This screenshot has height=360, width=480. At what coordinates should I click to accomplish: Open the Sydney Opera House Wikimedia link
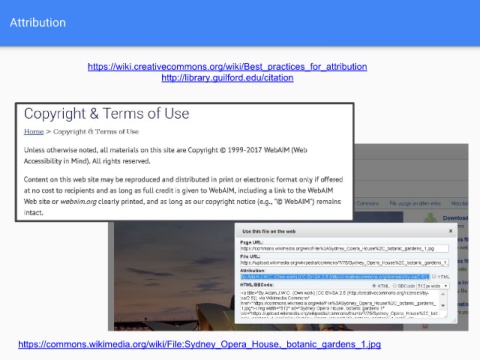pos(199,344)
